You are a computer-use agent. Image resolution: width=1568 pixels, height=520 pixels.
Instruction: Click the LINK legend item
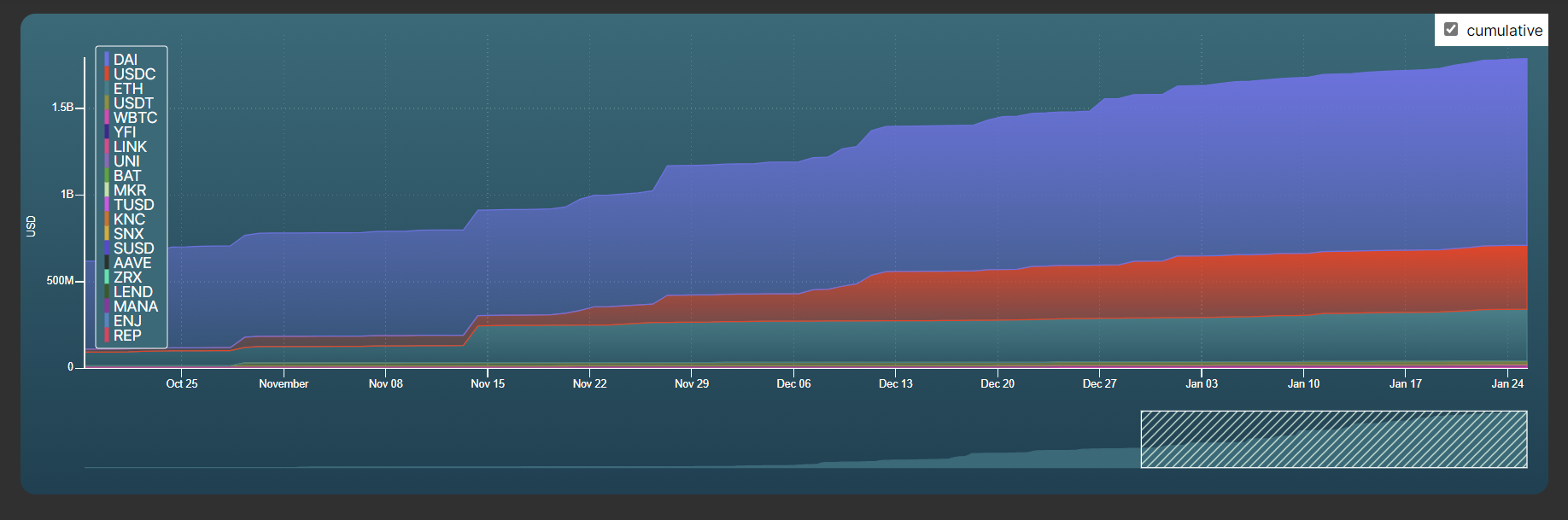(130, 147)
